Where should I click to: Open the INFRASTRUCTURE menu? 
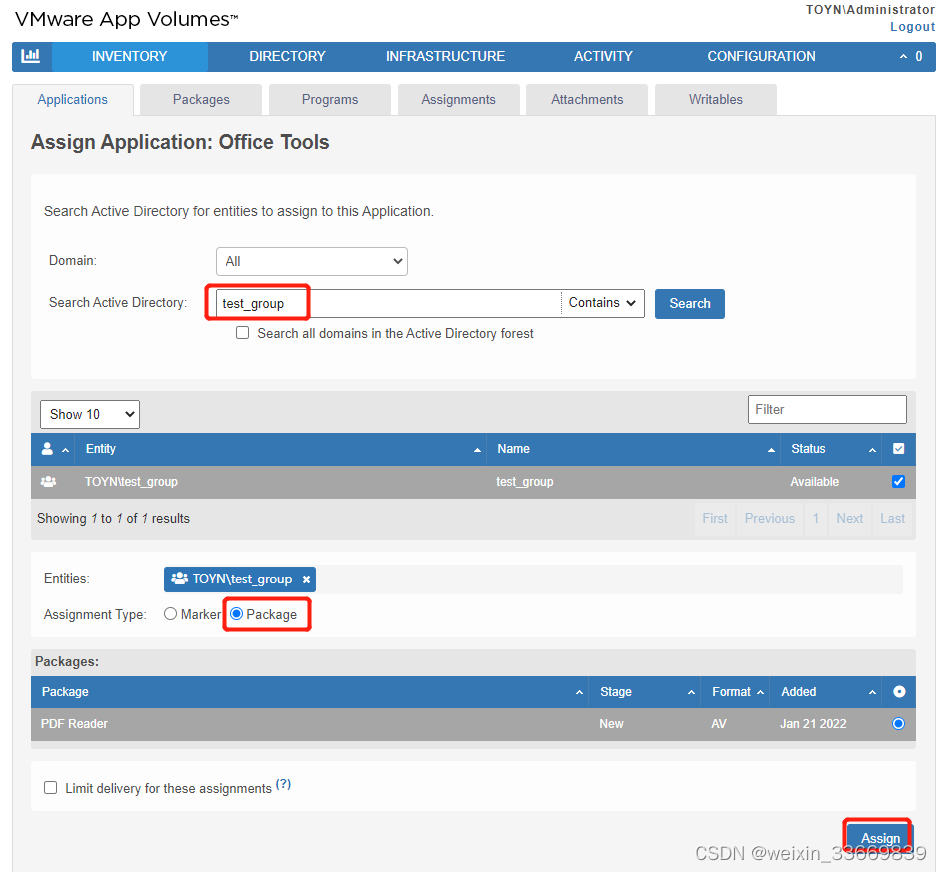coord(445,56)
